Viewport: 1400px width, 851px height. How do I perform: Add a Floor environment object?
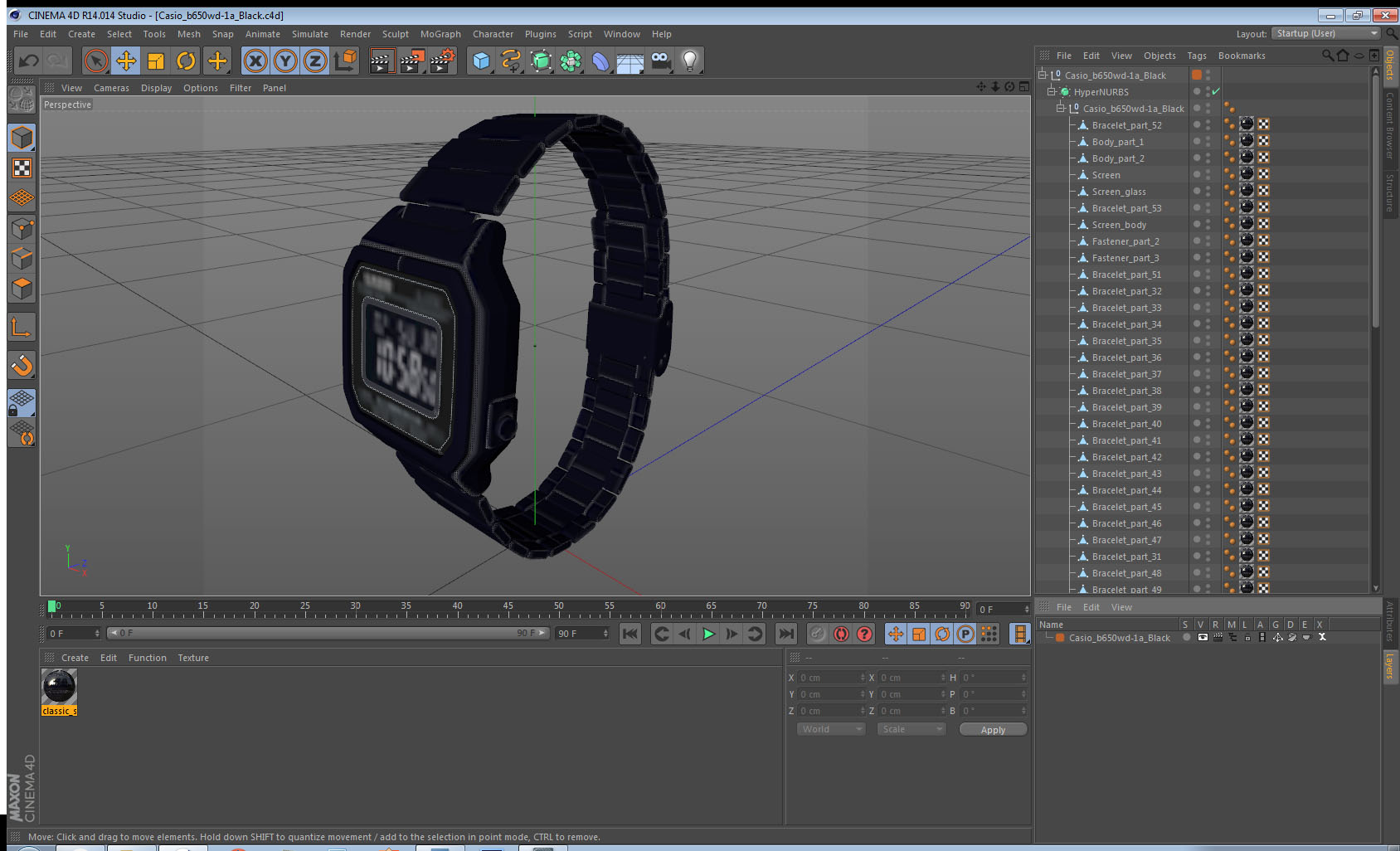(630, 61)
